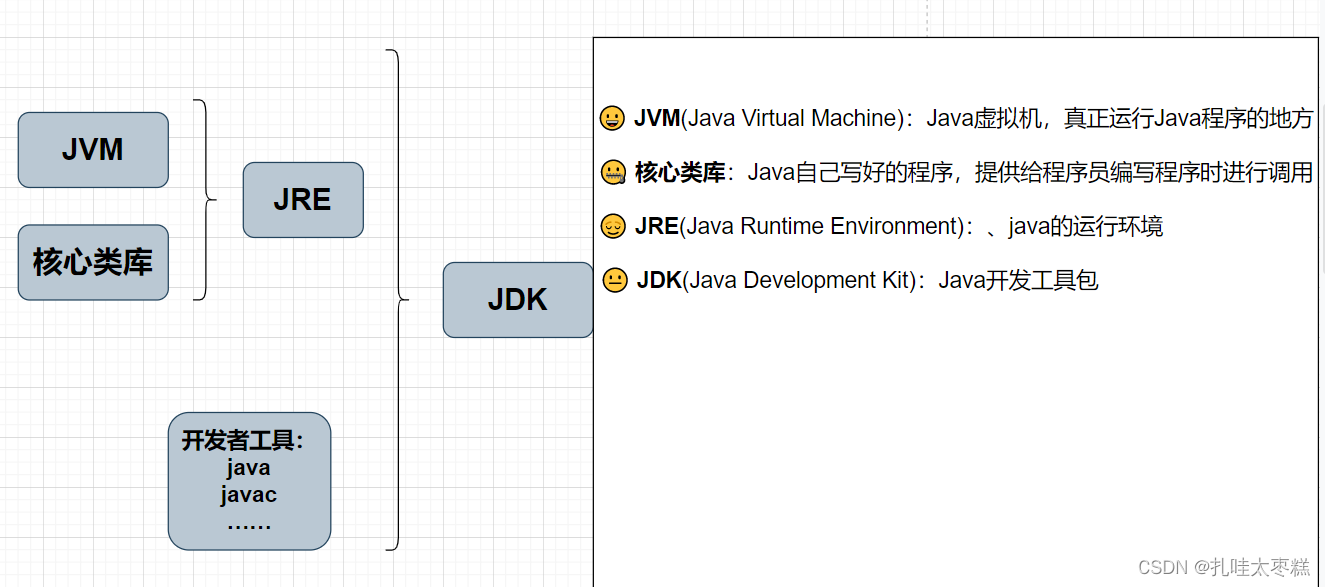1325x587 pixels.
Task: Select the 核心类库 box
Action: (x=93, y=262)
